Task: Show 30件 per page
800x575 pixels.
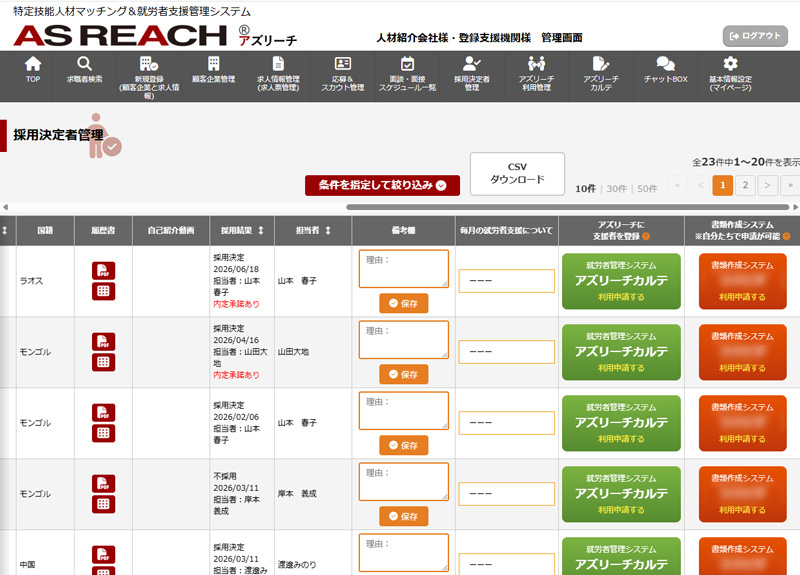Action: pyautogui.click(x=616, y=189)
